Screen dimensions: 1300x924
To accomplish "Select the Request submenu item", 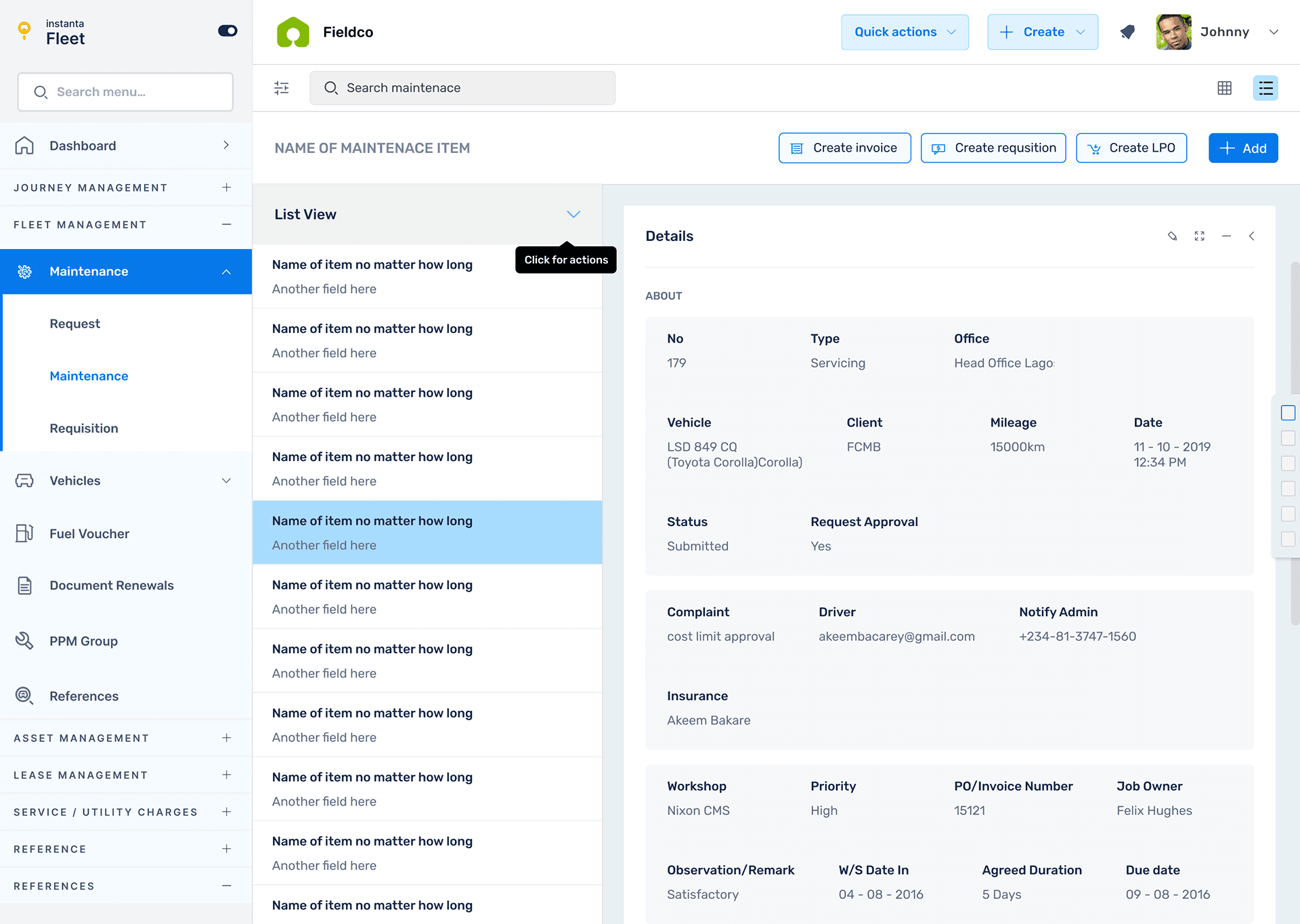I will pyautogui.click(x=74, y=324).
